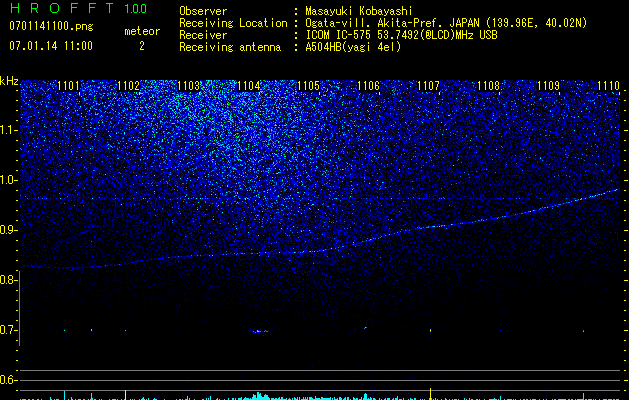Image resolution: width=629 pixels, height=400 pixels.
Task: Click the 1102 time marker
Action: coord(128,86)
